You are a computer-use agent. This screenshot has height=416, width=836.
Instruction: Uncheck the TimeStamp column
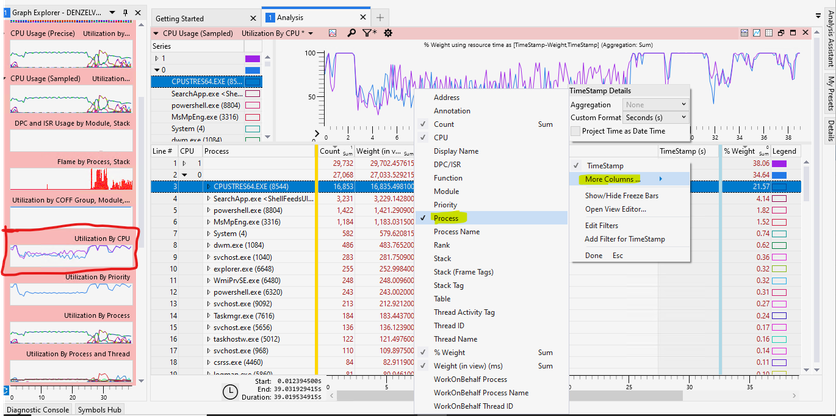point(576,166)
